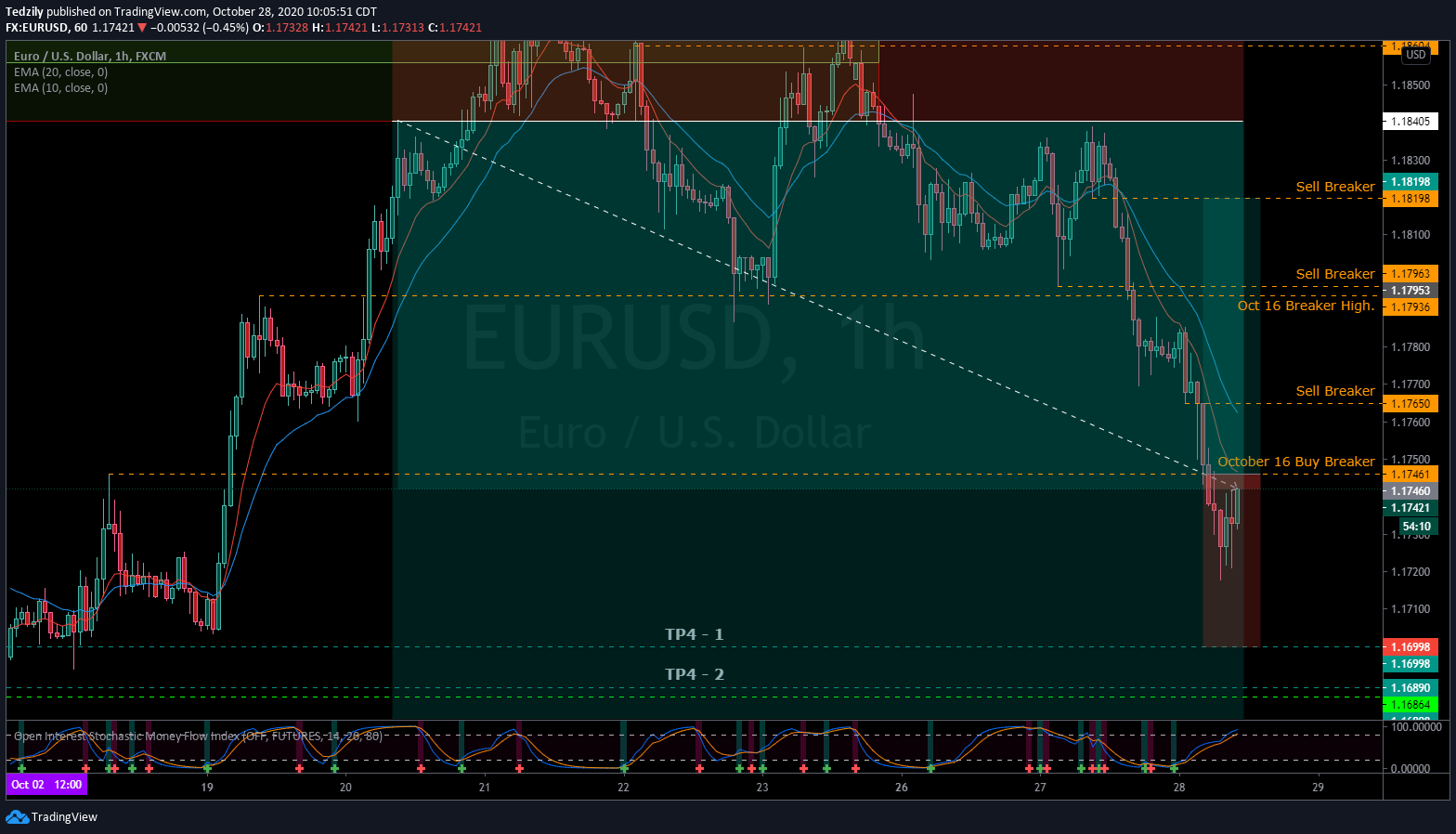Click the red 1.16998 price tag
This screenshot has width=1456, height=834.
click(x=1410, y=646)
